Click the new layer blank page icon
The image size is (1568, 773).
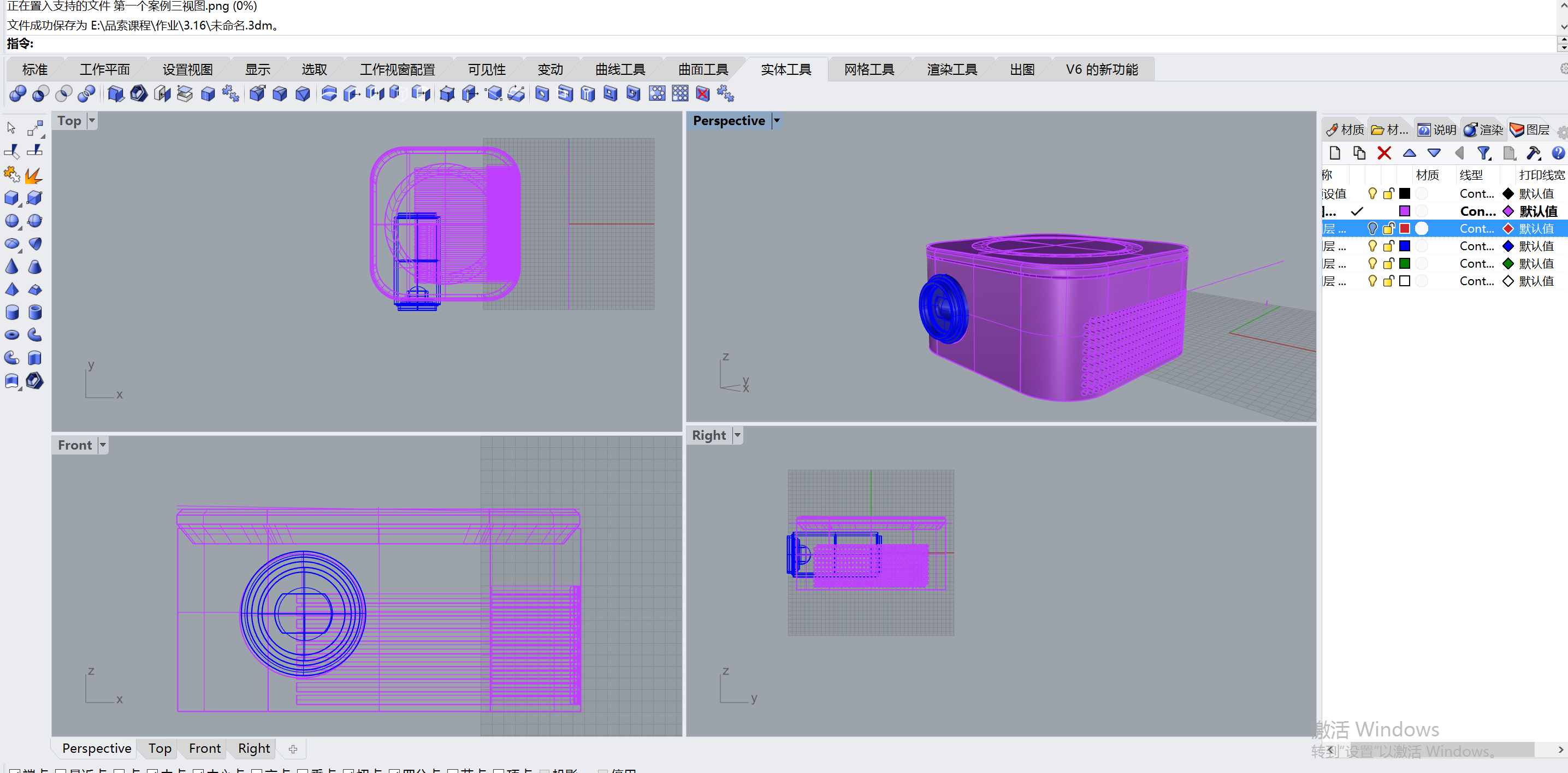[1334, 153]
